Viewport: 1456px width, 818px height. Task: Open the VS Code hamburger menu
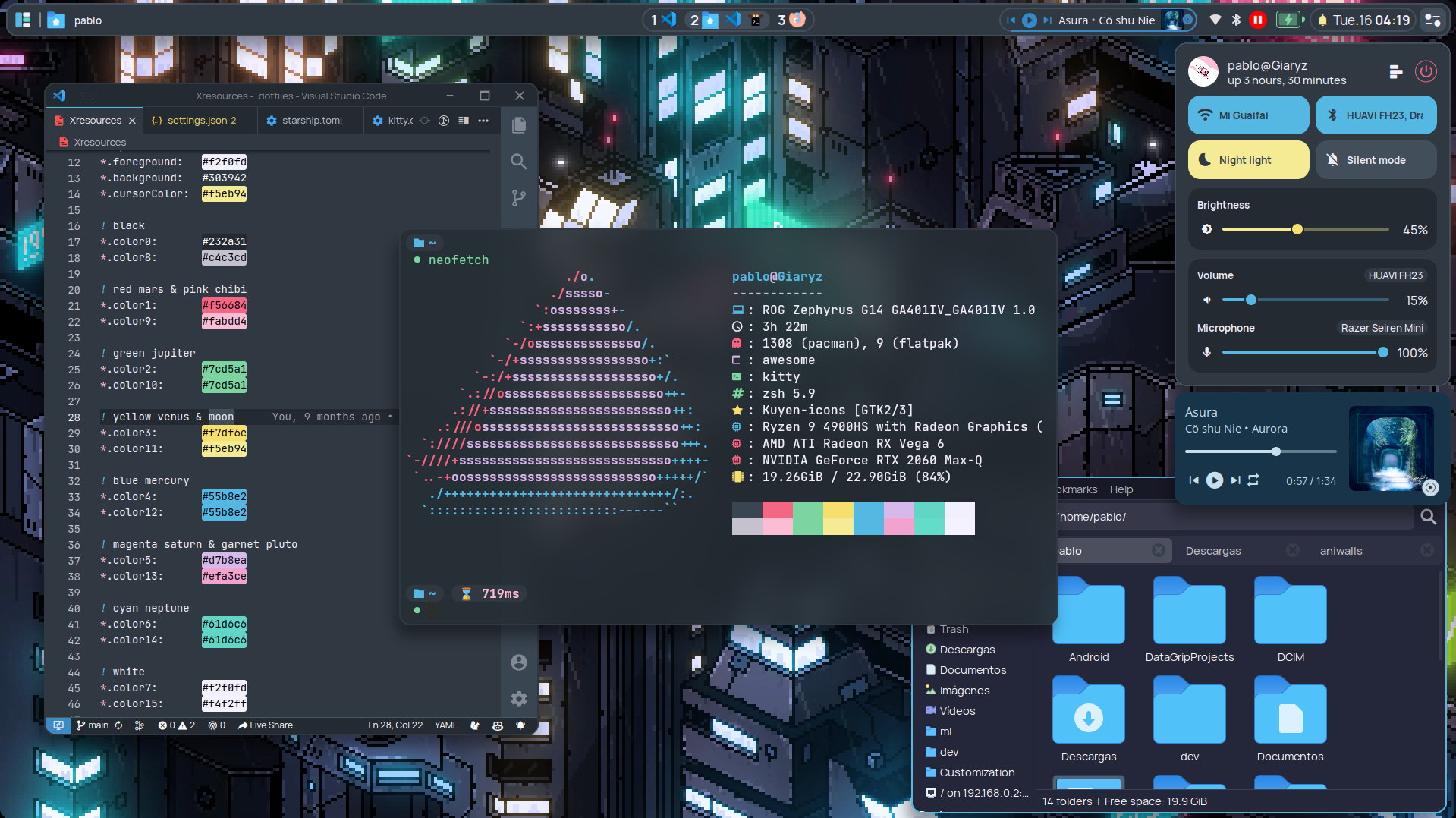pyautogui.click(x=86, y=96)
